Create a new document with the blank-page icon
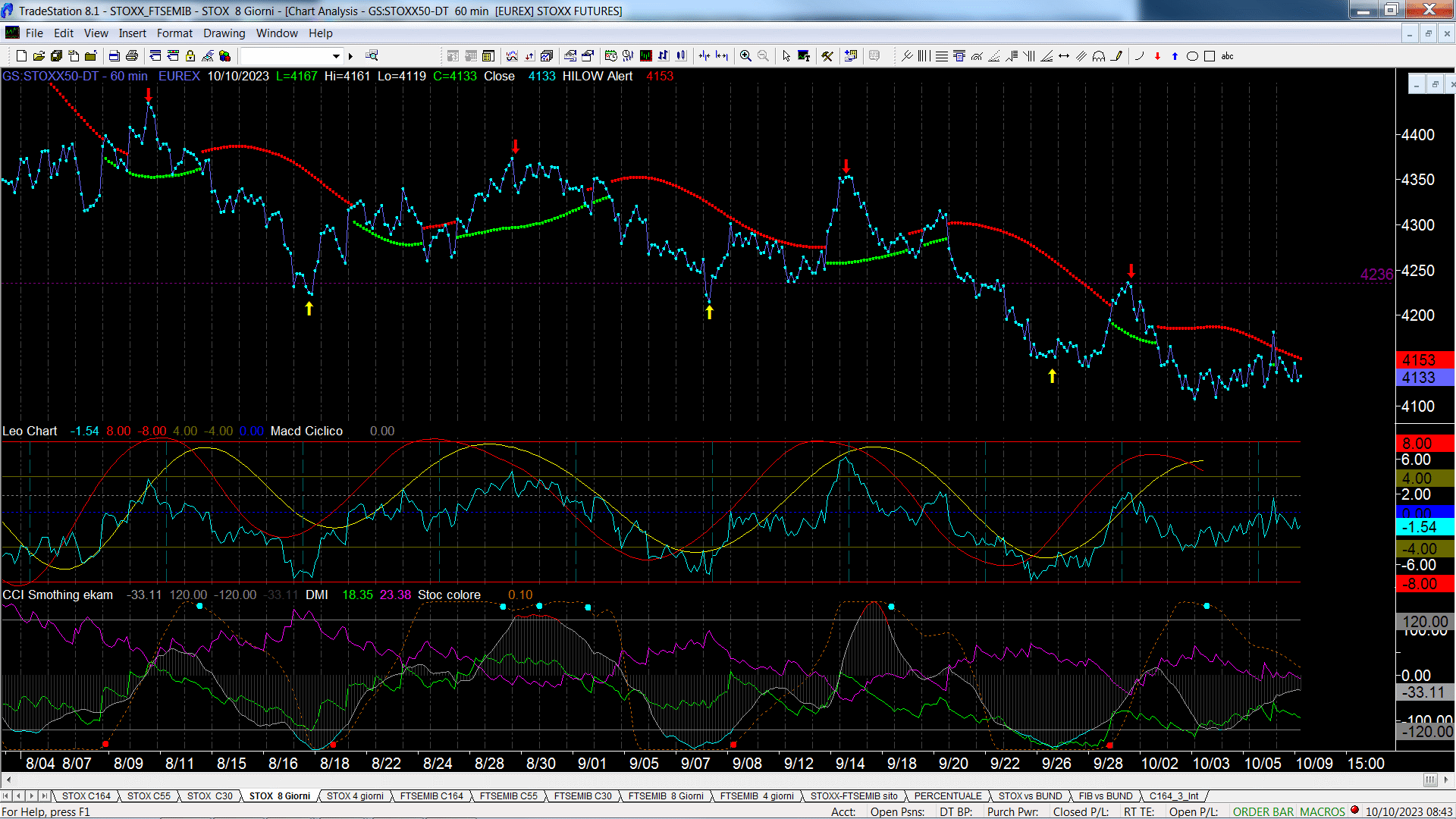This screenshot has width=1456, height=819. 21,56
